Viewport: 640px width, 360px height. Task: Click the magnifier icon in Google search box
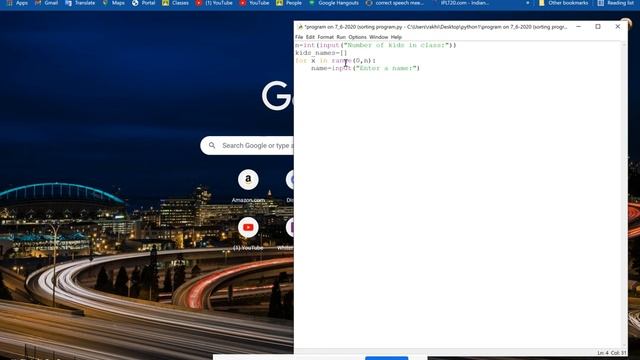pyautogui.click(x=212, y=145)
